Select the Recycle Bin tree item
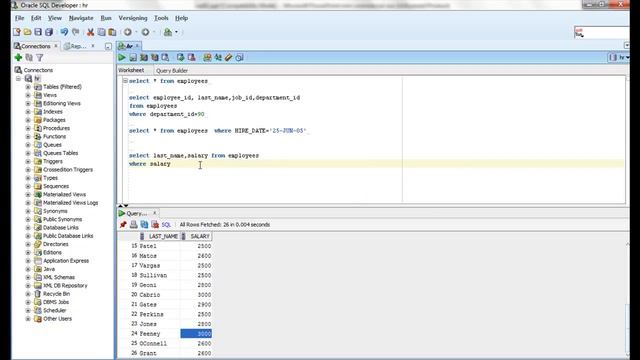Screen dimensions: 640x360 click(x=56, y=294)
